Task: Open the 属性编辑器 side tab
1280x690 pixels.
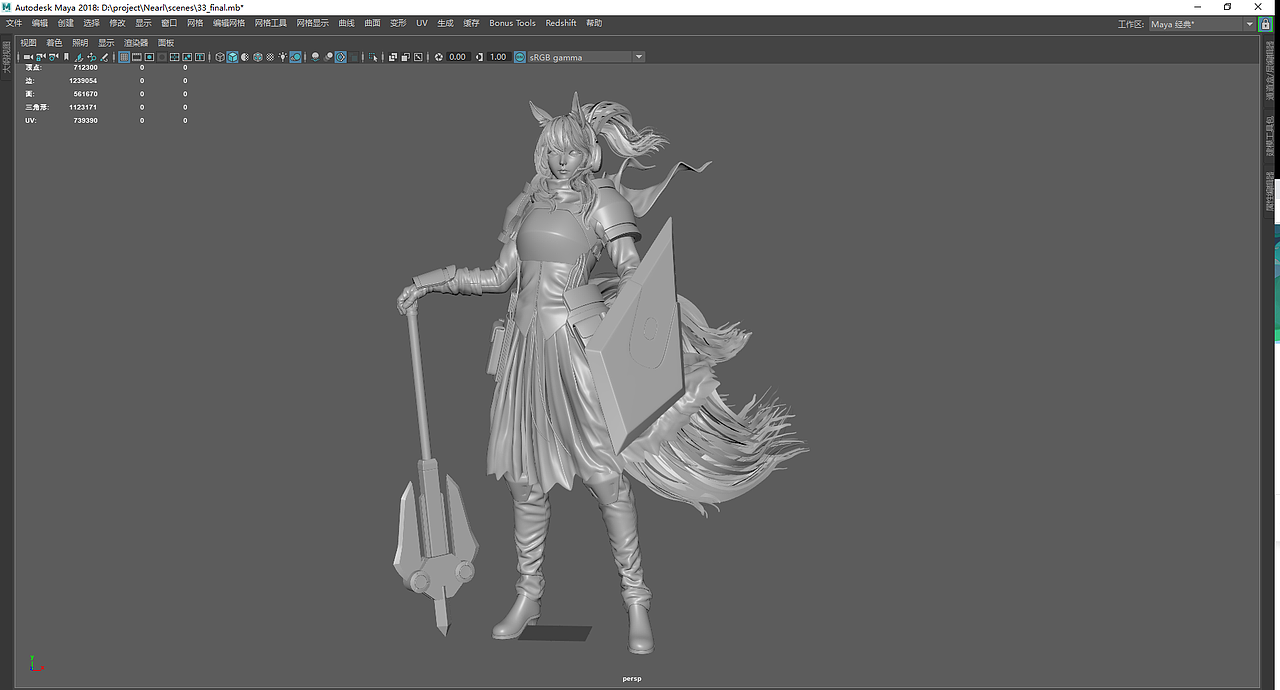Action: pos(1270,189)
